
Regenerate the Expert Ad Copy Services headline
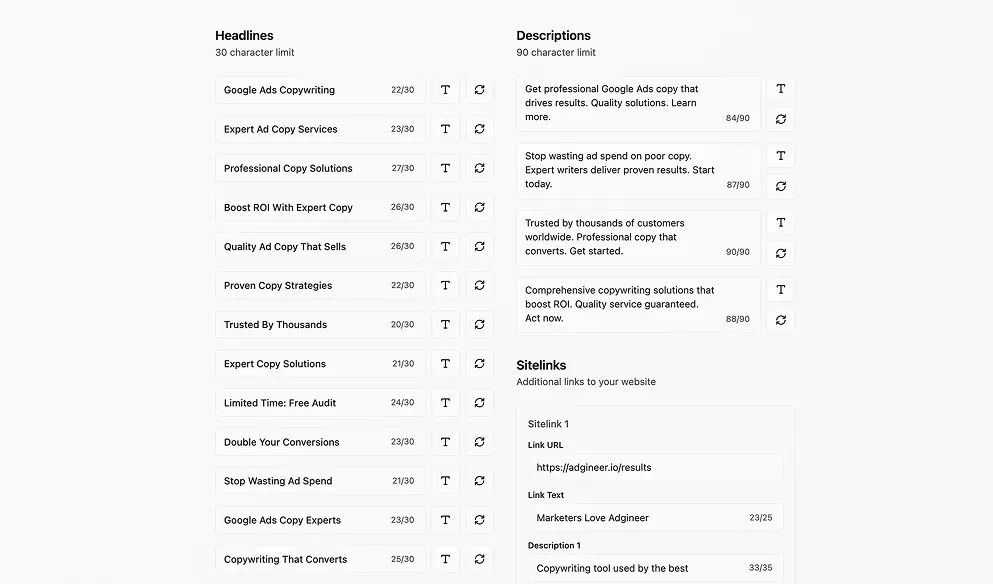point(479,129)
